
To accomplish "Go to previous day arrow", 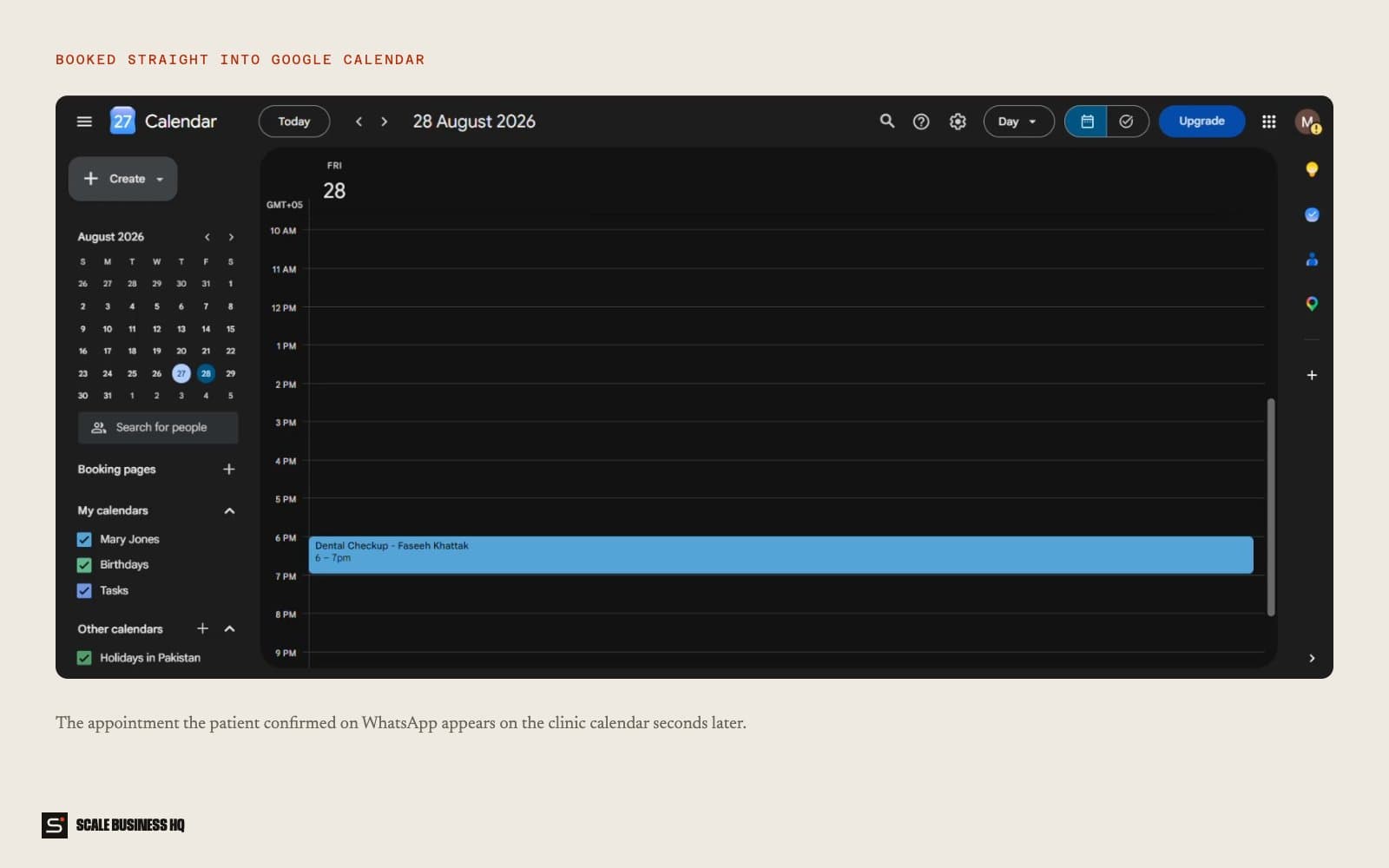I will click(x=359, y=122).
